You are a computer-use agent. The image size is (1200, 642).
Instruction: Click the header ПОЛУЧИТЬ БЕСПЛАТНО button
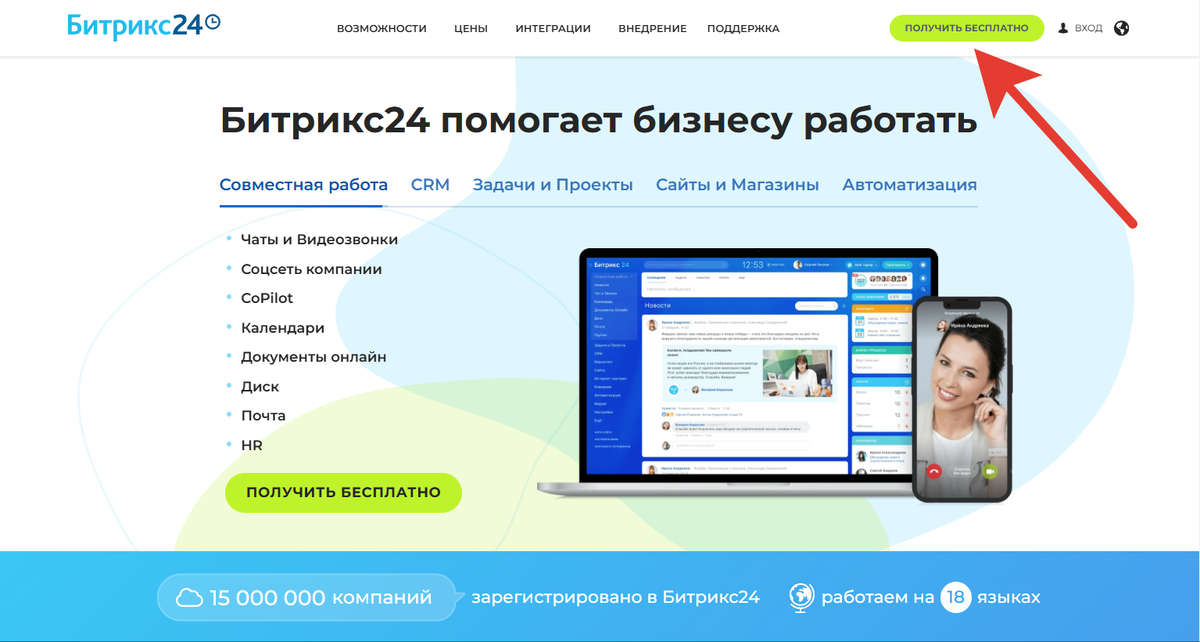pos(966,28)
